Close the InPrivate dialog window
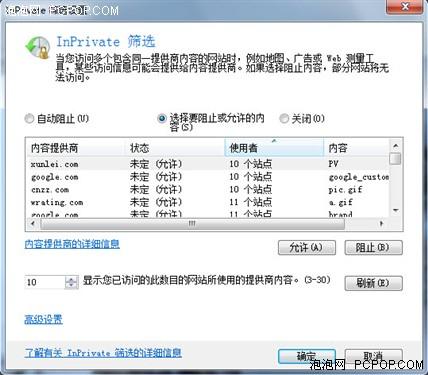This screenshot has width=428, height=375. (405, 7)
